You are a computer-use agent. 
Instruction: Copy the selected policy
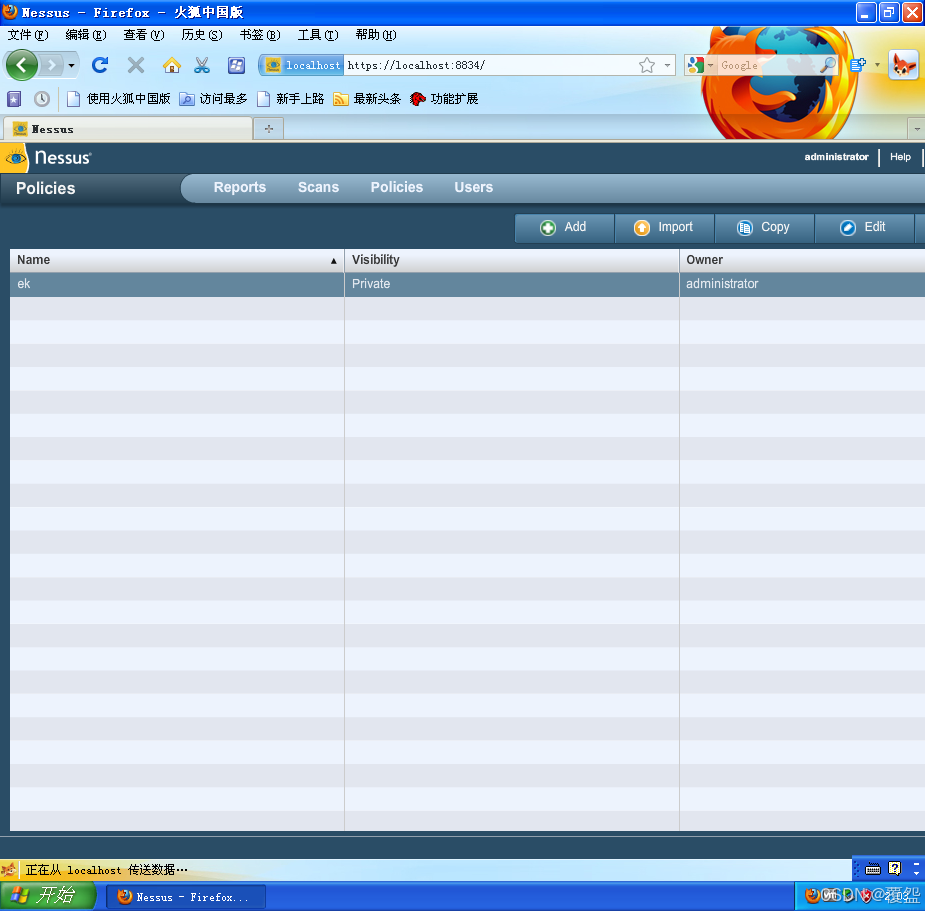tap(764, 228)
